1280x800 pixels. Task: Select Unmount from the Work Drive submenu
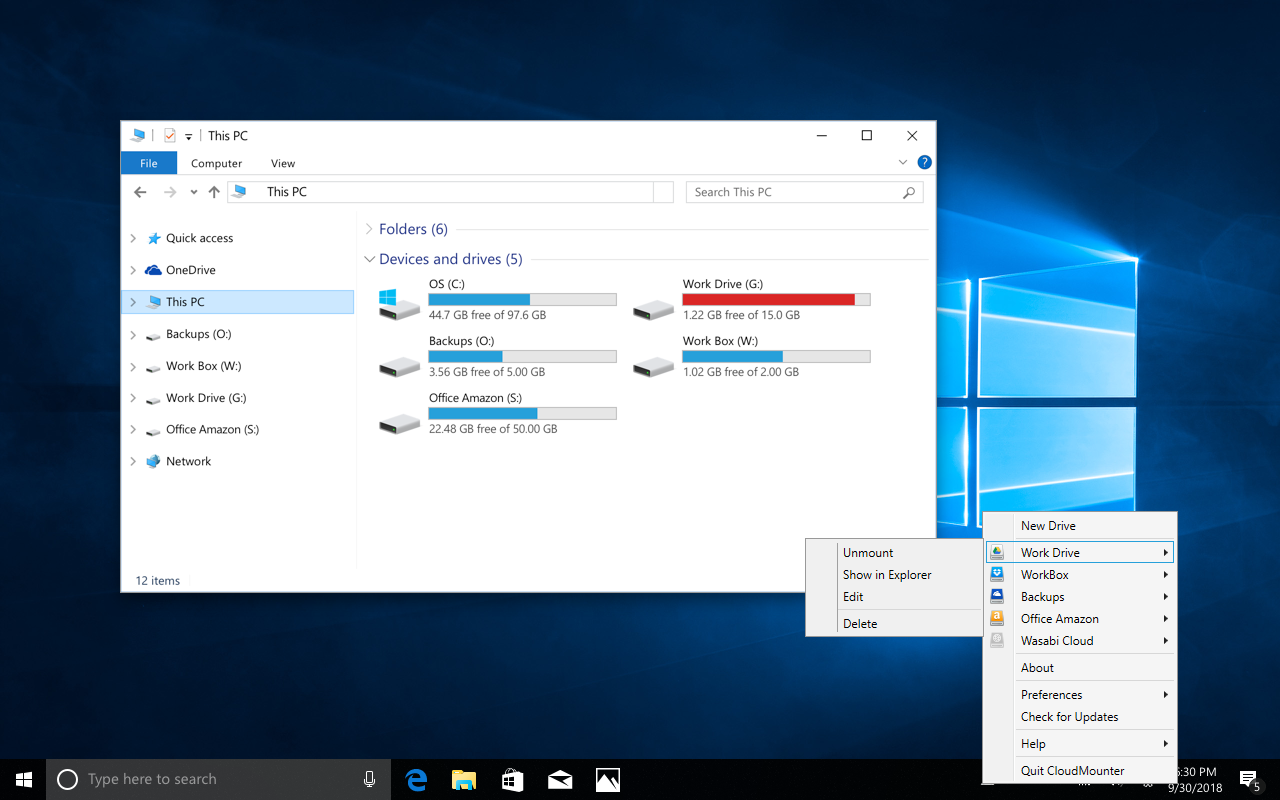(868, 553)
